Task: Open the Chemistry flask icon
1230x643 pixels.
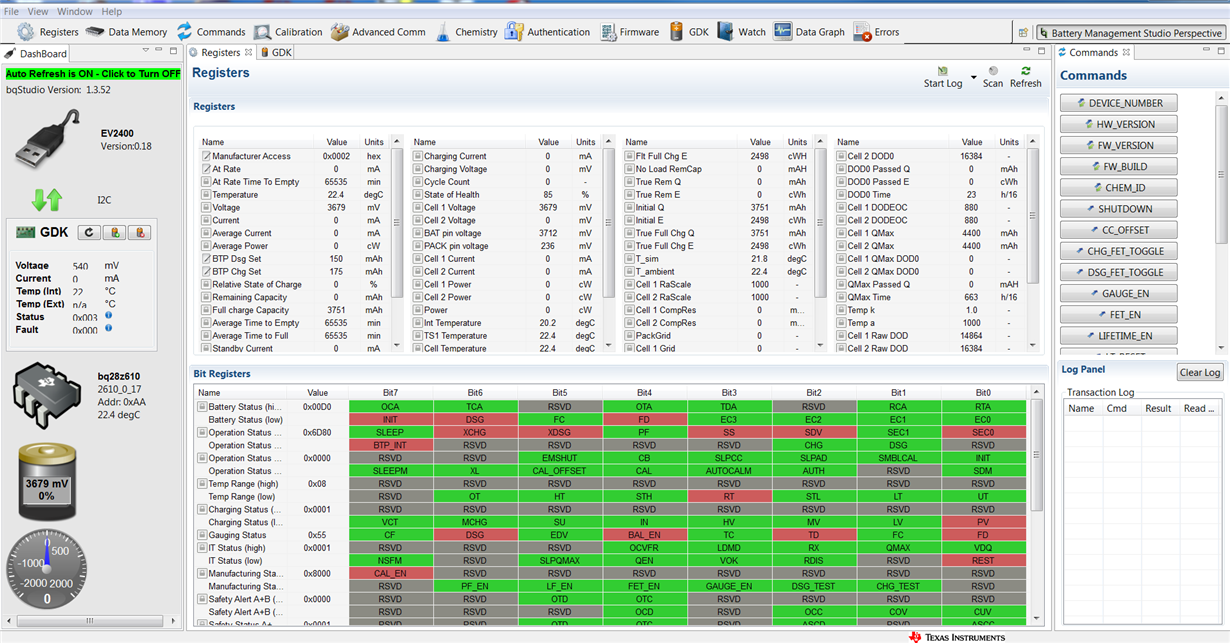Action: 442,32
